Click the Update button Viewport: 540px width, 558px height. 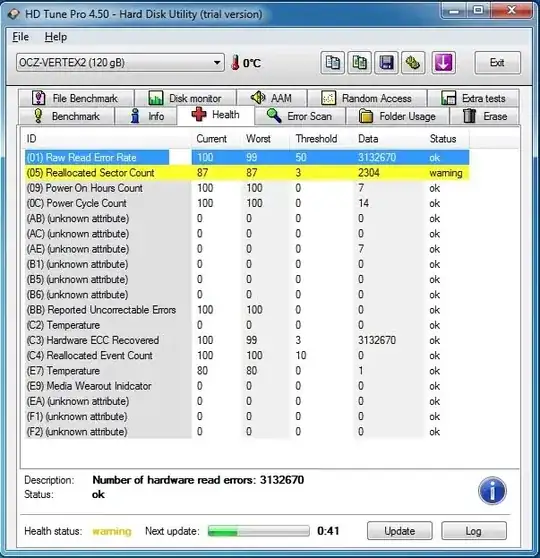pos(400,531)
